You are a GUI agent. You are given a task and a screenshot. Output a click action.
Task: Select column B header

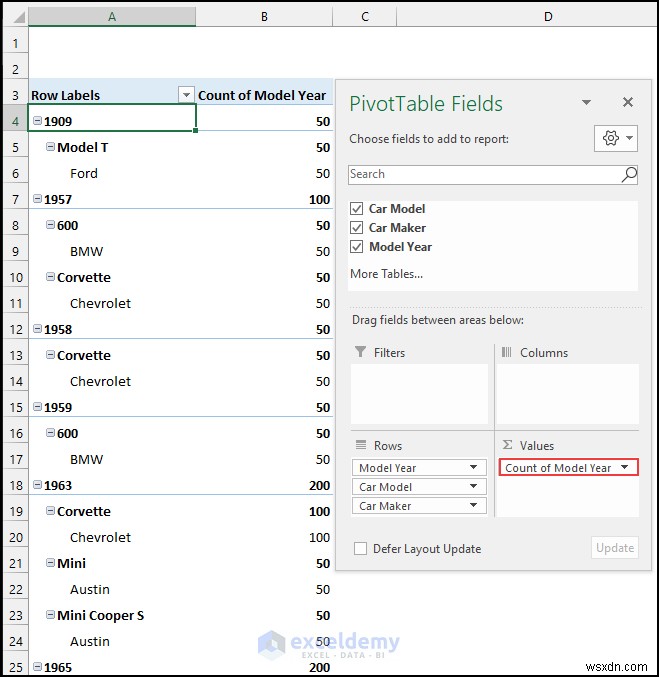pos(264,16)
